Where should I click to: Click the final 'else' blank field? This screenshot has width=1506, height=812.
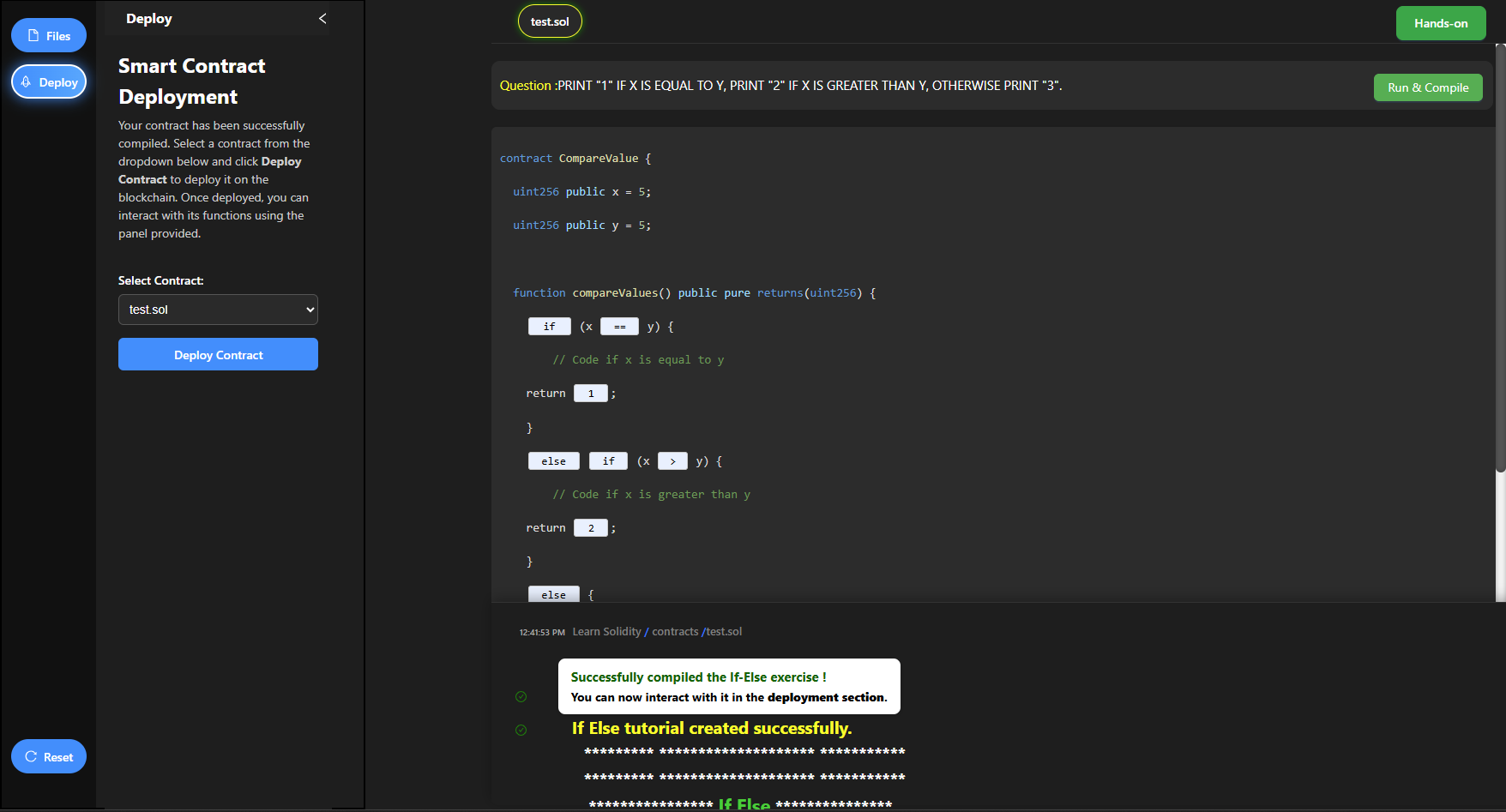553,594
